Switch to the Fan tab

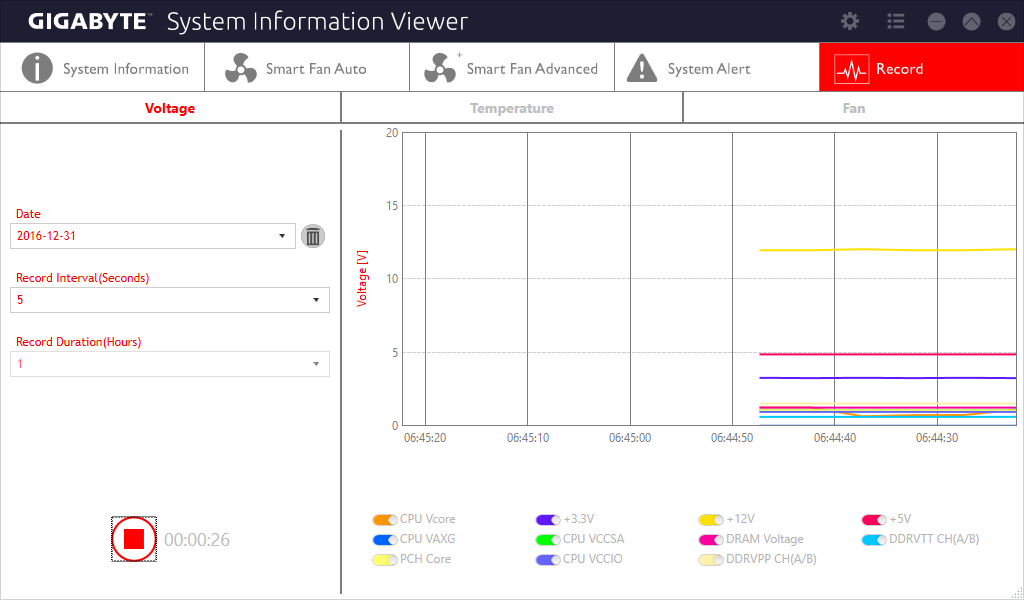pyautogui.click(x=854, y=108)
